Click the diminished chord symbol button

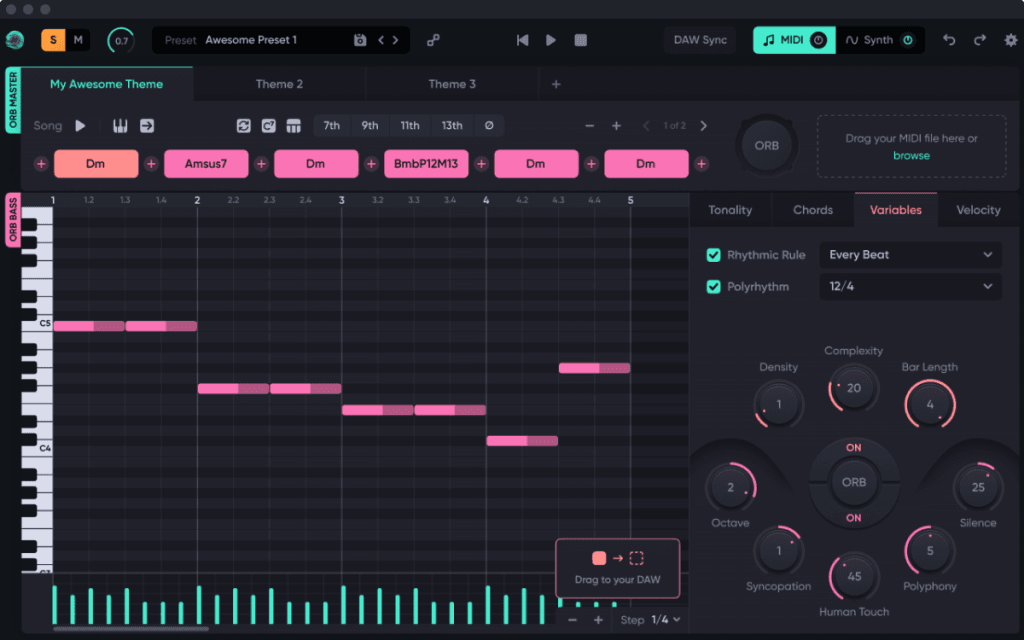click(489, 126)
